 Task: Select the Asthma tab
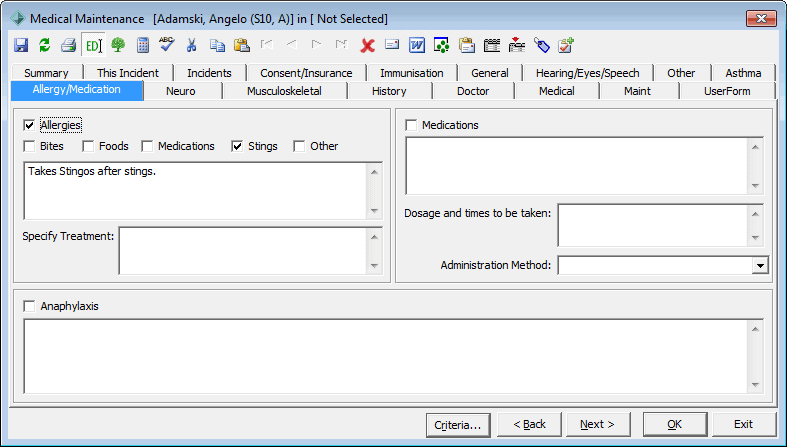[743, 73]
